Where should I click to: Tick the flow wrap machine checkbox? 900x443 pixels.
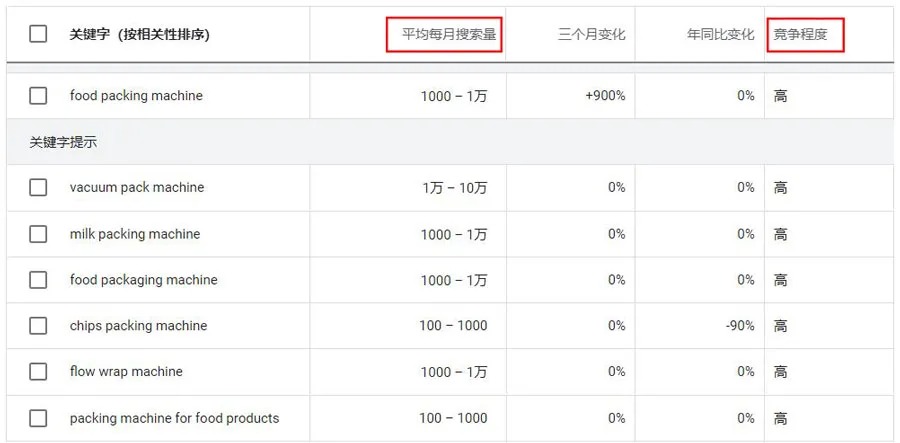point(38,372)
